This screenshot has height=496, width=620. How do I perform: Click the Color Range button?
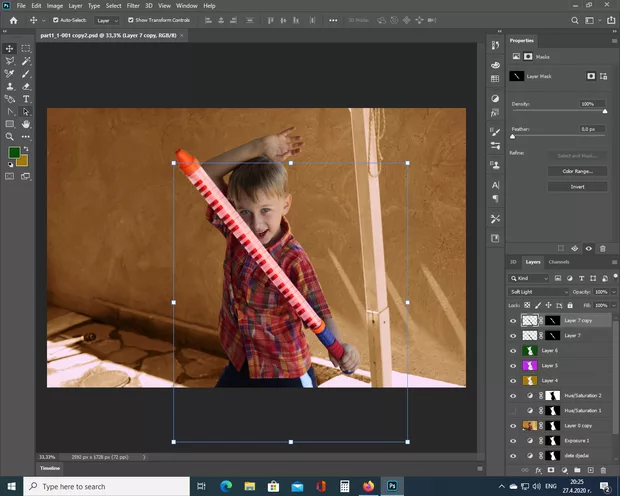click(x=577, y=172)
